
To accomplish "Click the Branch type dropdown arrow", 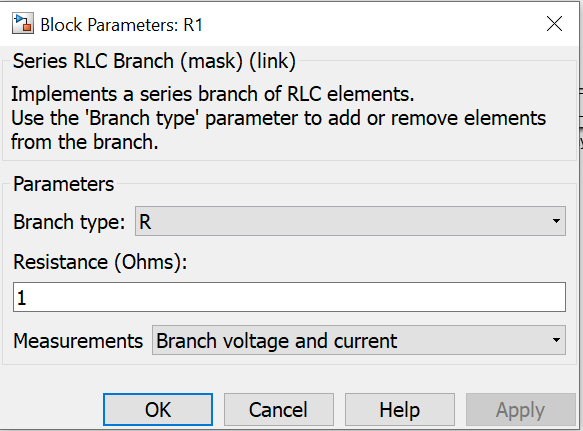I will pos(556,221).
